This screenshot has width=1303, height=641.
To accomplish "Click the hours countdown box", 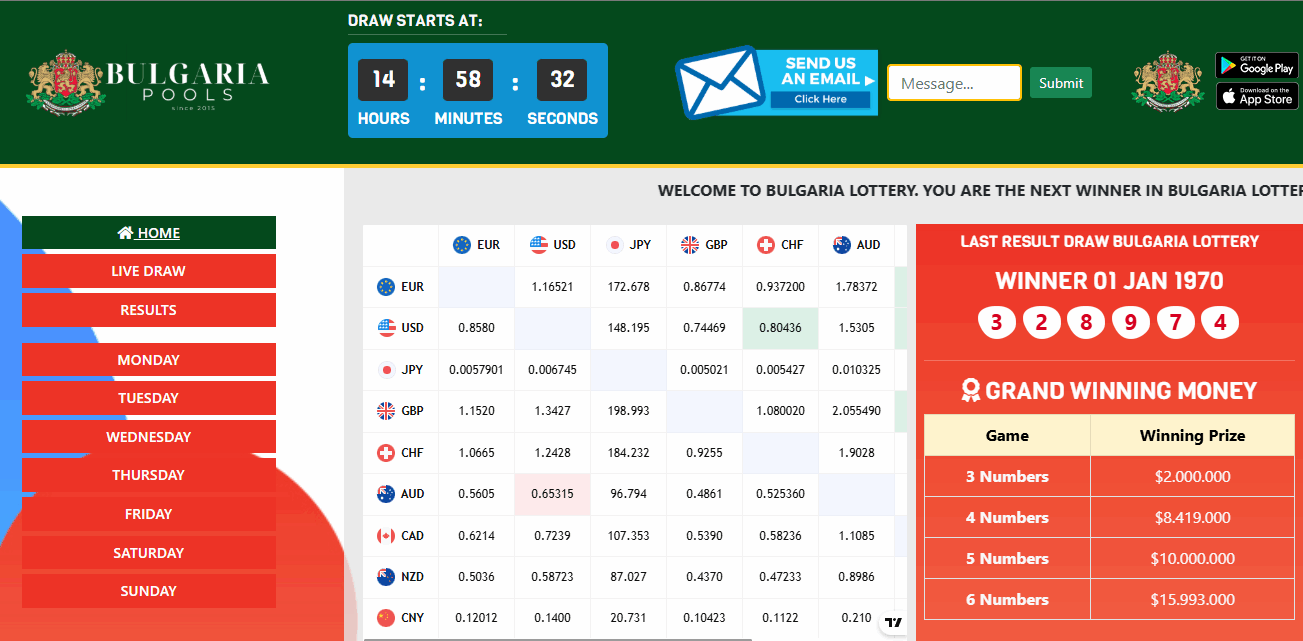I will (383, 80).
